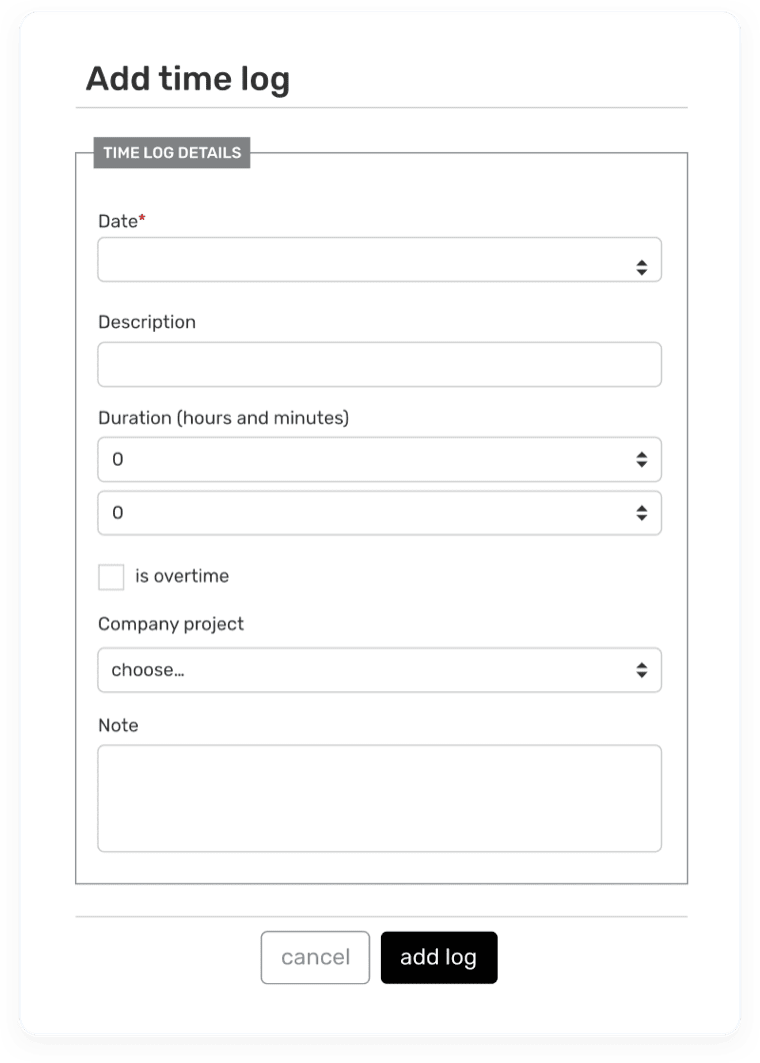Open the Date selection dropdown
760x1063 pixels.
tap(380, 260)
